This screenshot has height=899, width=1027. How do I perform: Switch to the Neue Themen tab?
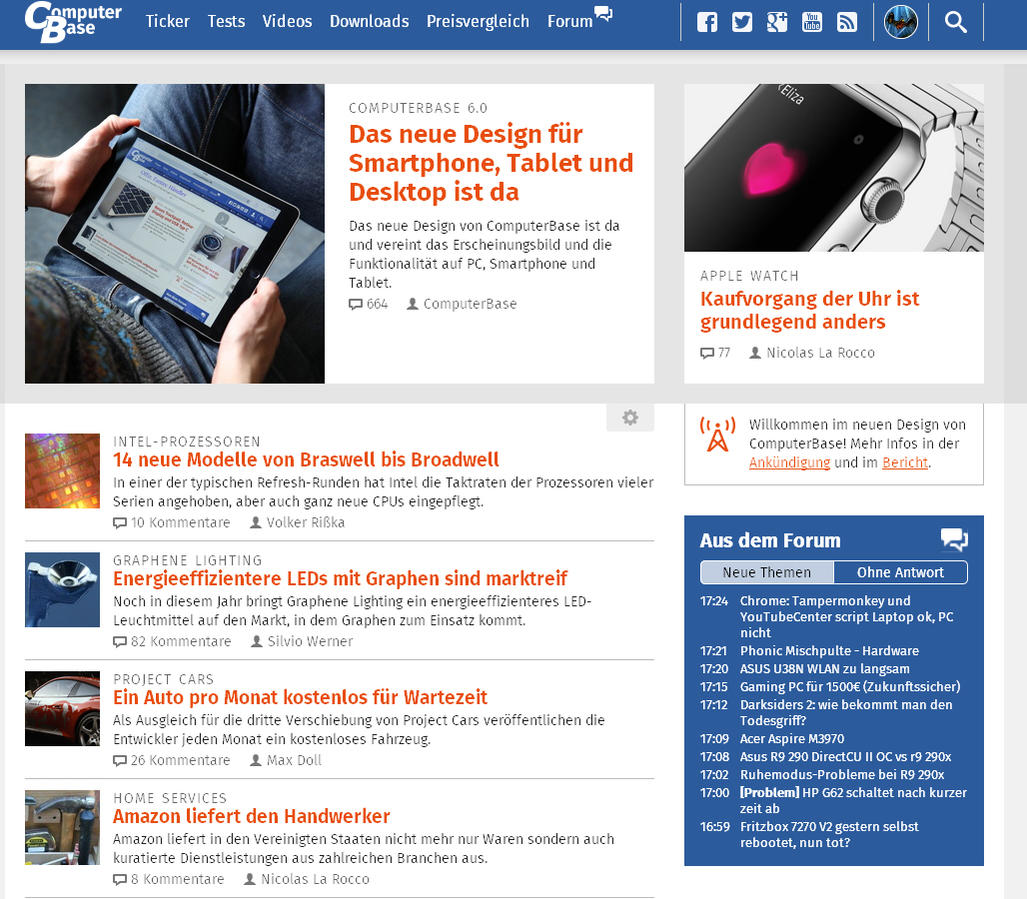click(767, 572)
